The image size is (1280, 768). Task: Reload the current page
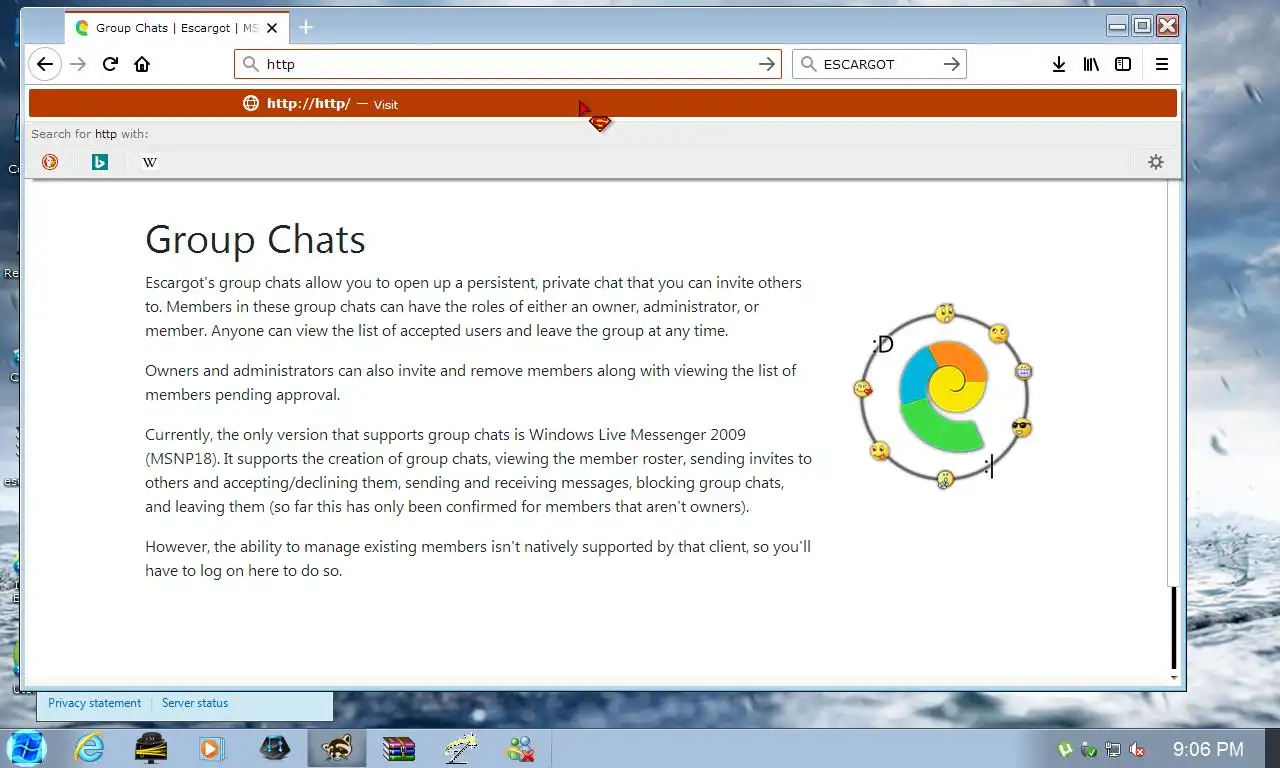(x=110, y=64)
